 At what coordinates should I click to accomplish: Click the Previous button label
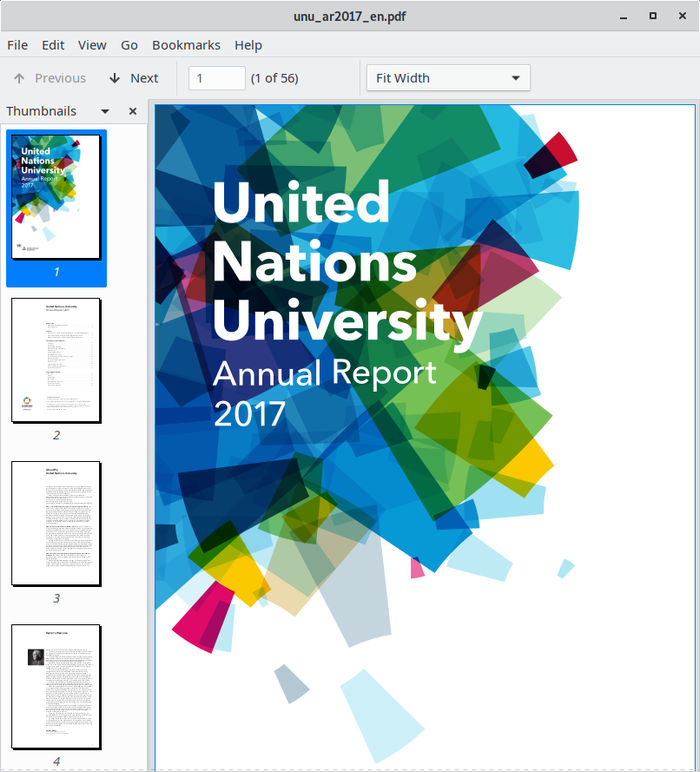[60, 78]
